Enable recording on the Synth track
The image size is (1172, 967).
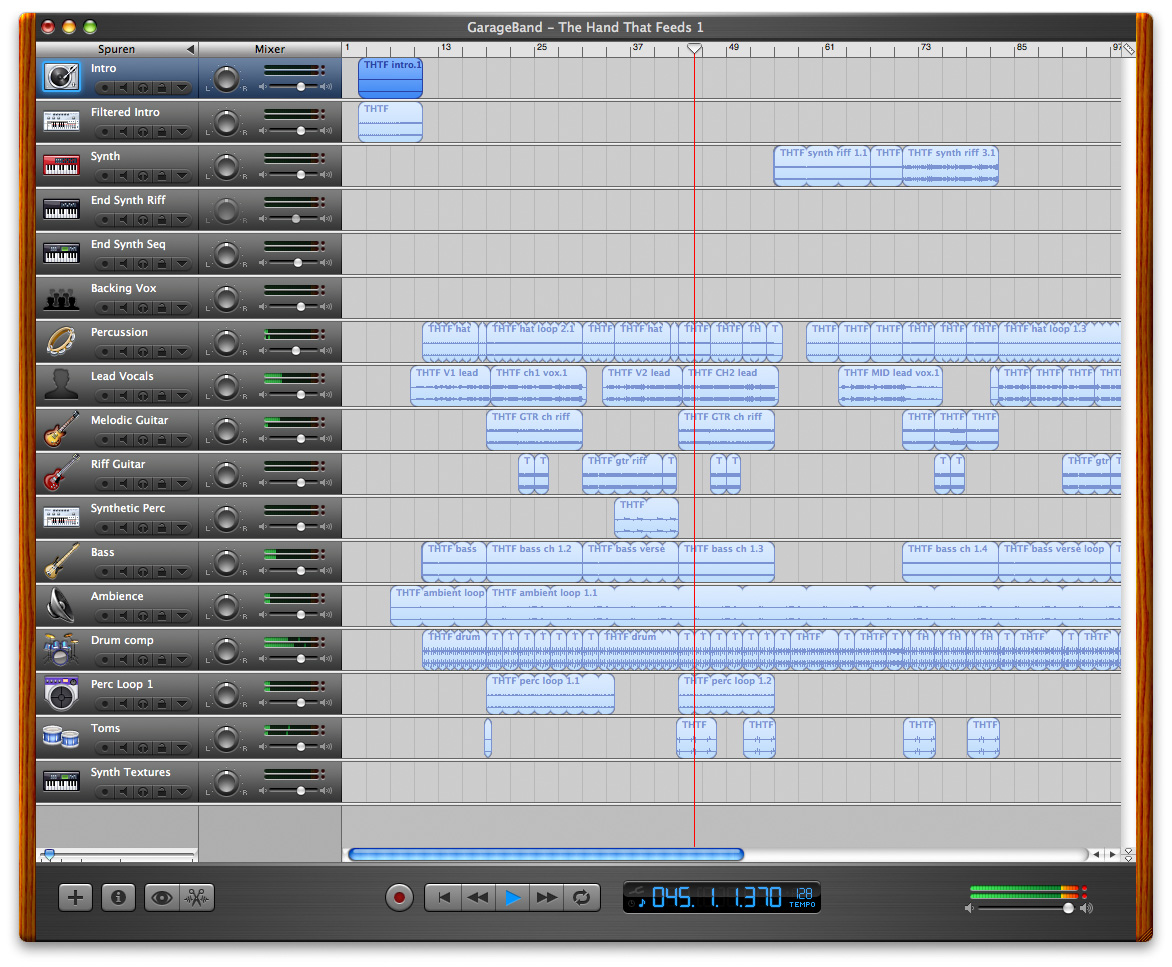coord(105,176)
